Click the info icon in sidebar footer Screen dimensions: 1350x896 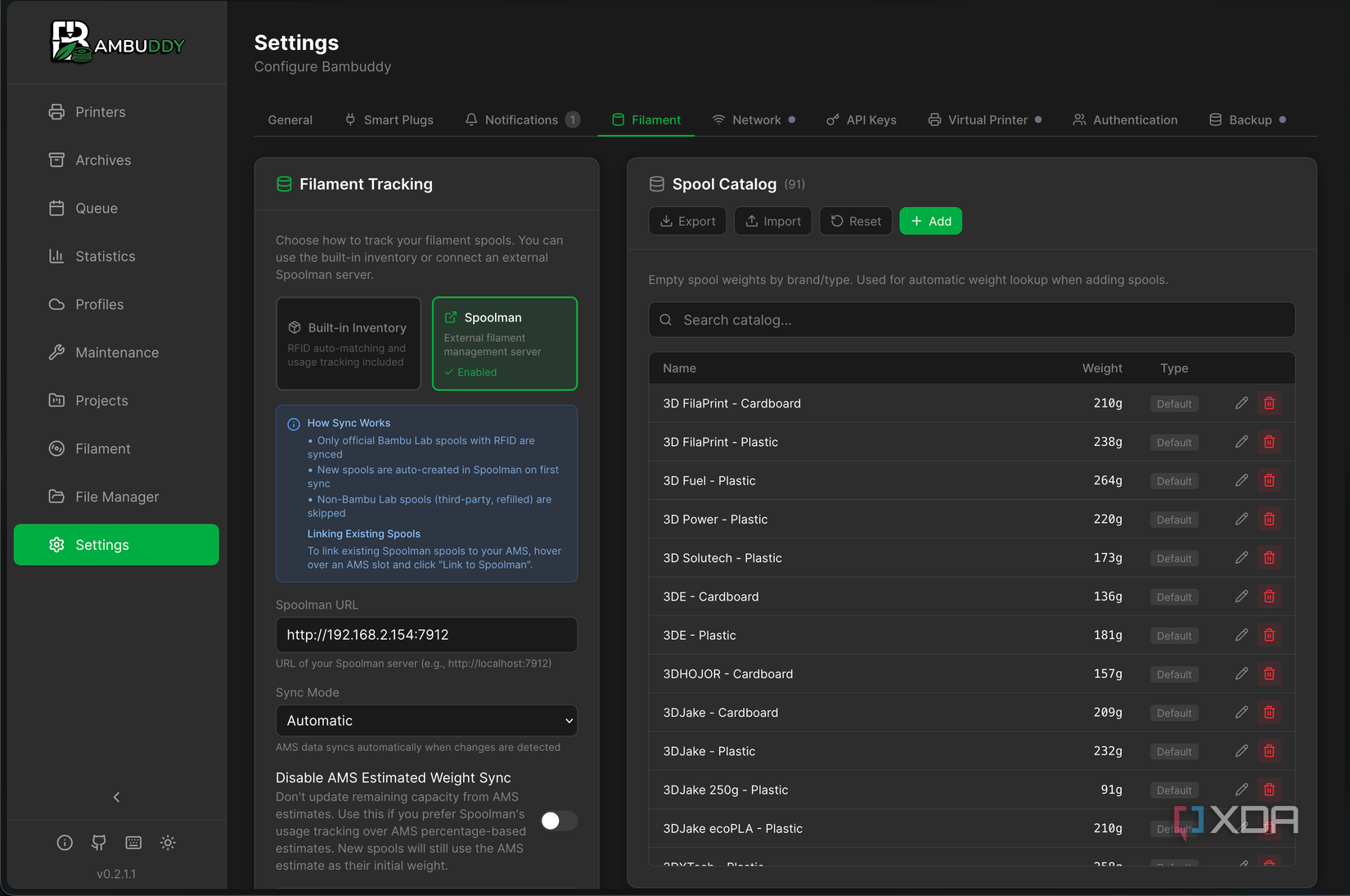(65, 843)
